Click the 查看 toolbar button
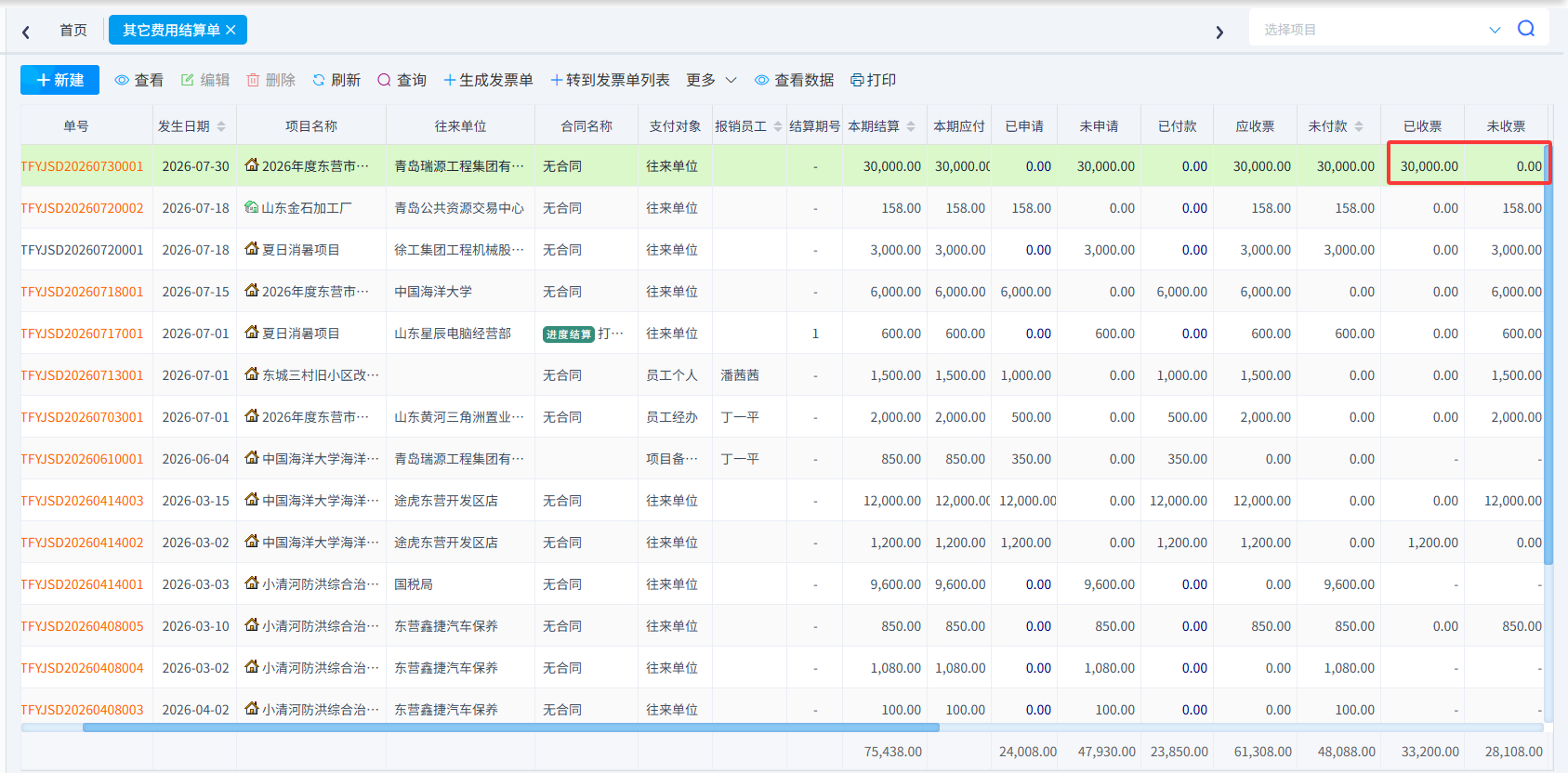Screen dimensions: 1568x773 click(139, 80)
